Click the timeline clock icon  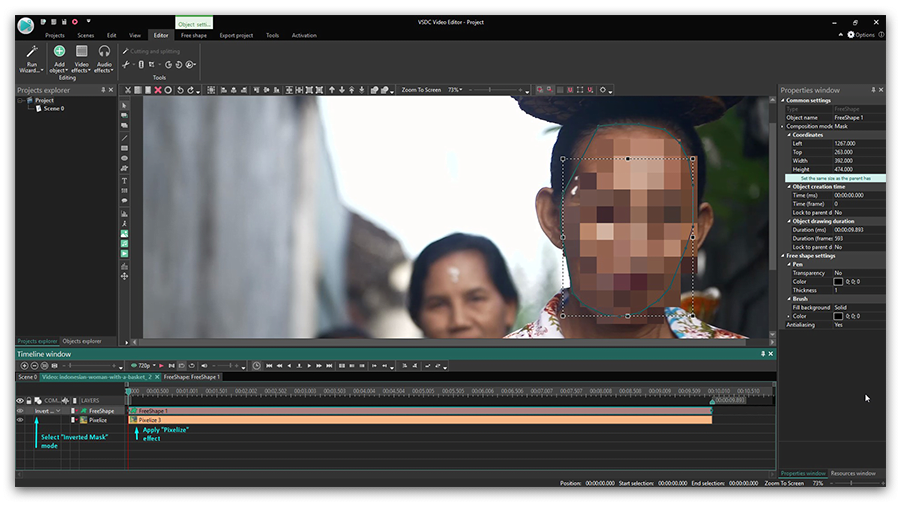(x=257, y=365)
